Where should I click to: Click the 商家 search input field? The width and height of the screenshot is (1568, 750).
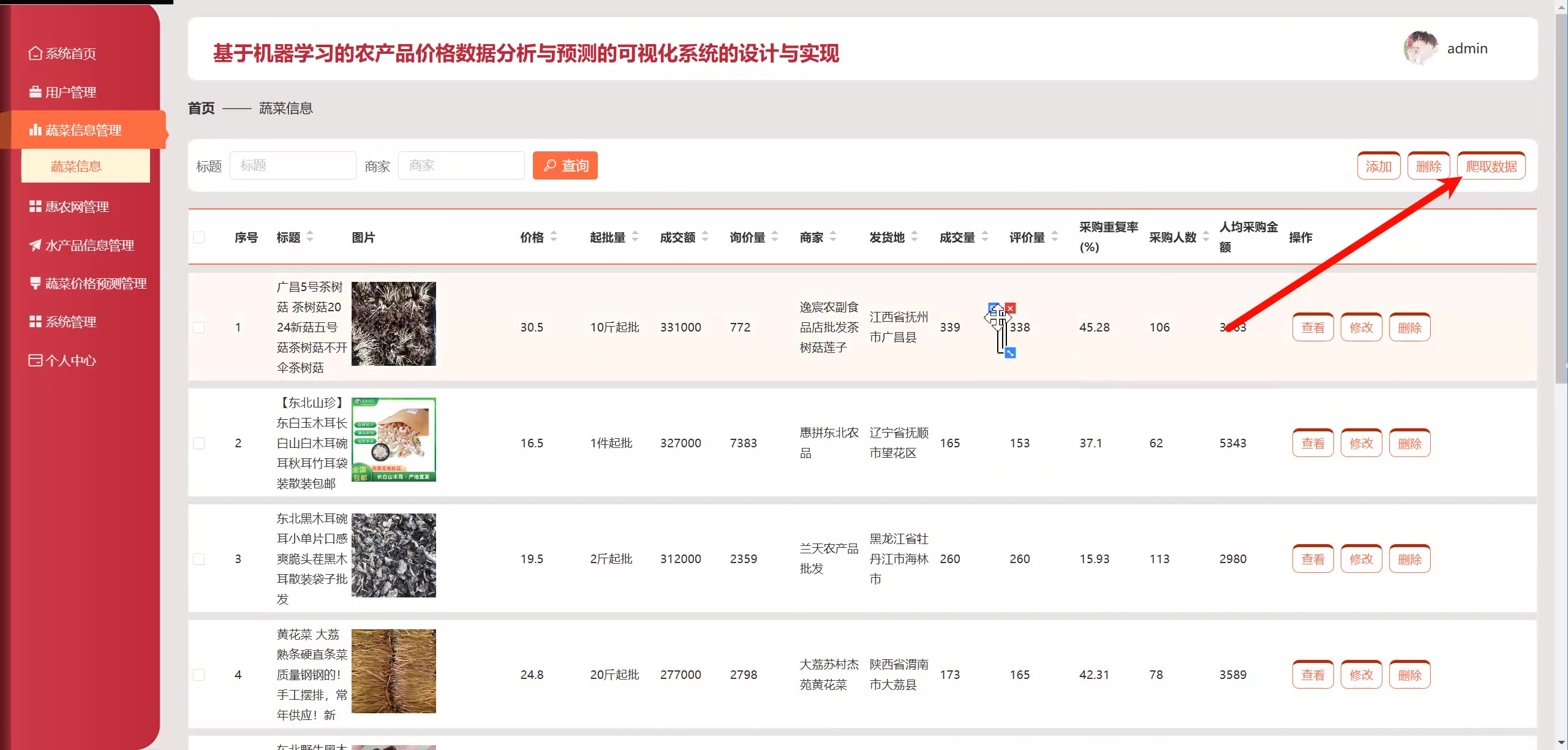coord(461,165)
